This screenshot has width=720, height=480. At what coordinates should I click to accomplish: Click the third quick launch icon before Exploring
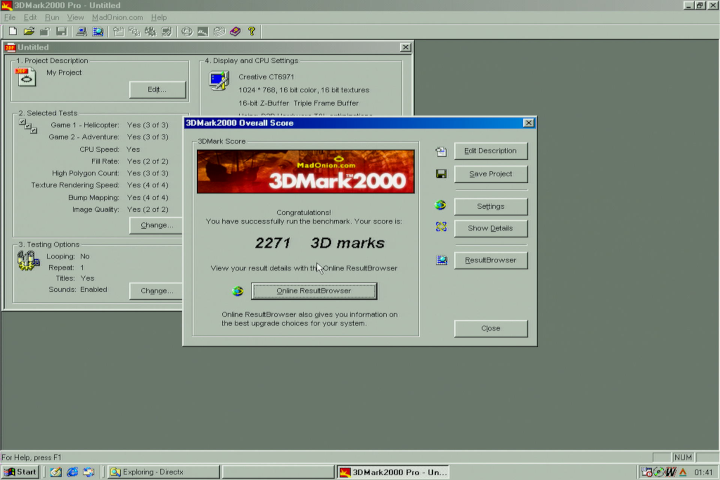(89, 472)
